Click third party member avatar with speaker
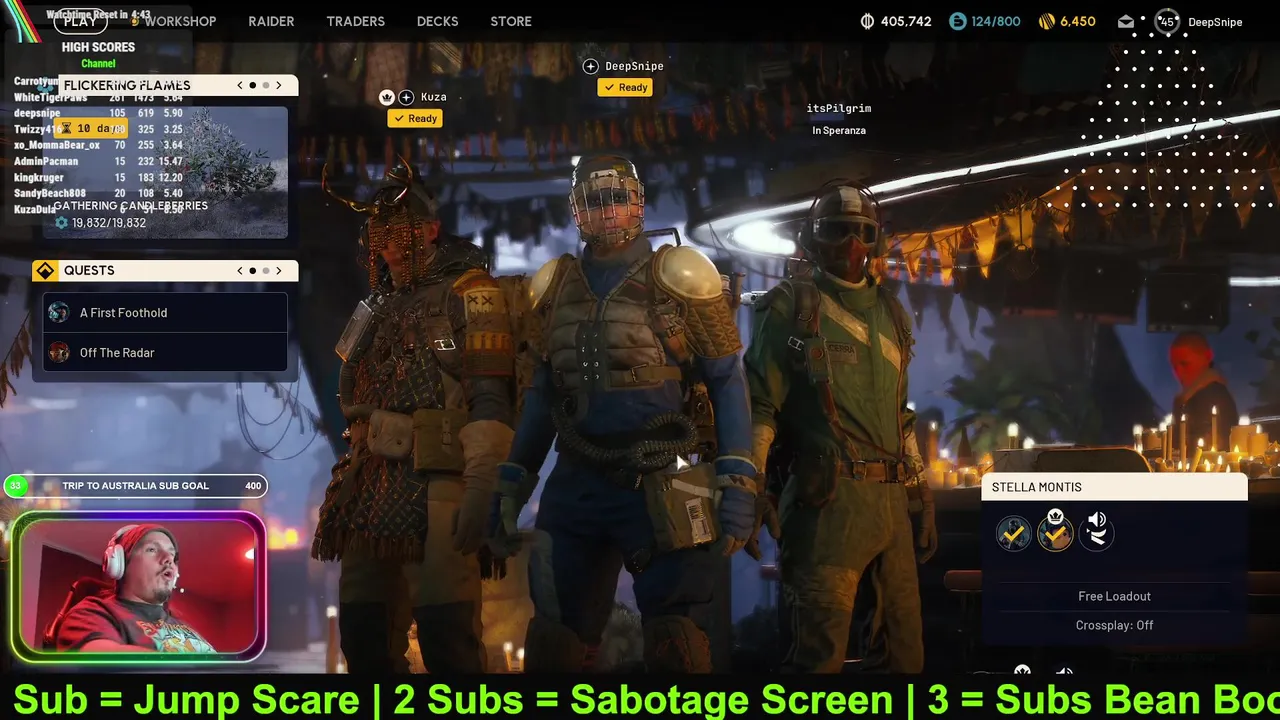This screenshot has height=720, width=1280. [x=1097, y=533]
